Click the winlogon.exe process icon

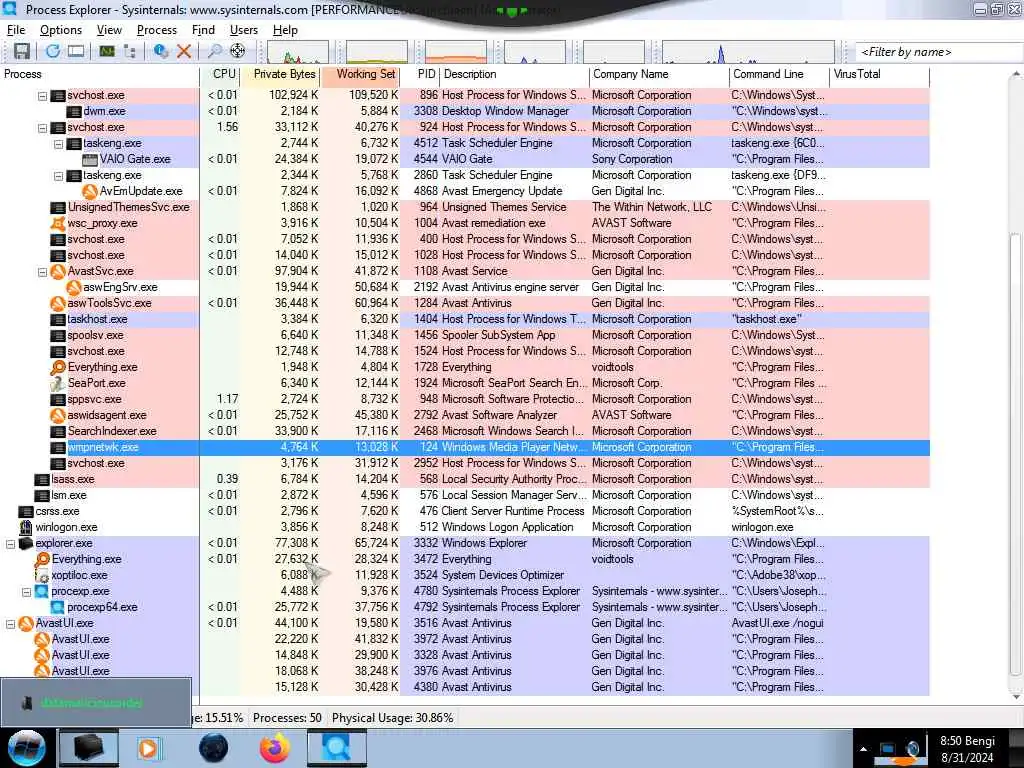[x=26, y=527]
